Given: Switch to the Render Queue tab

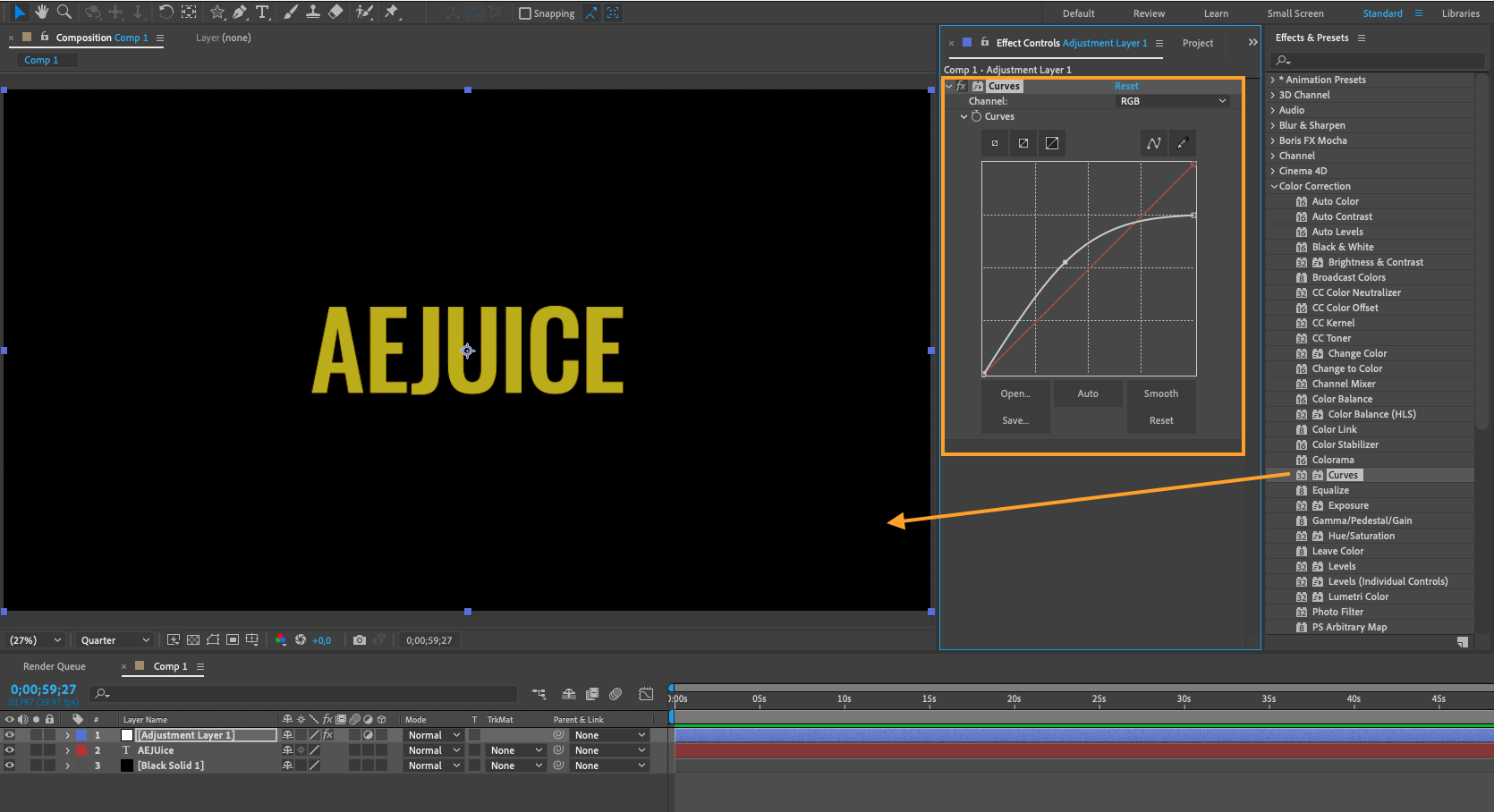Looking at the screenshot, I should 55,666.
